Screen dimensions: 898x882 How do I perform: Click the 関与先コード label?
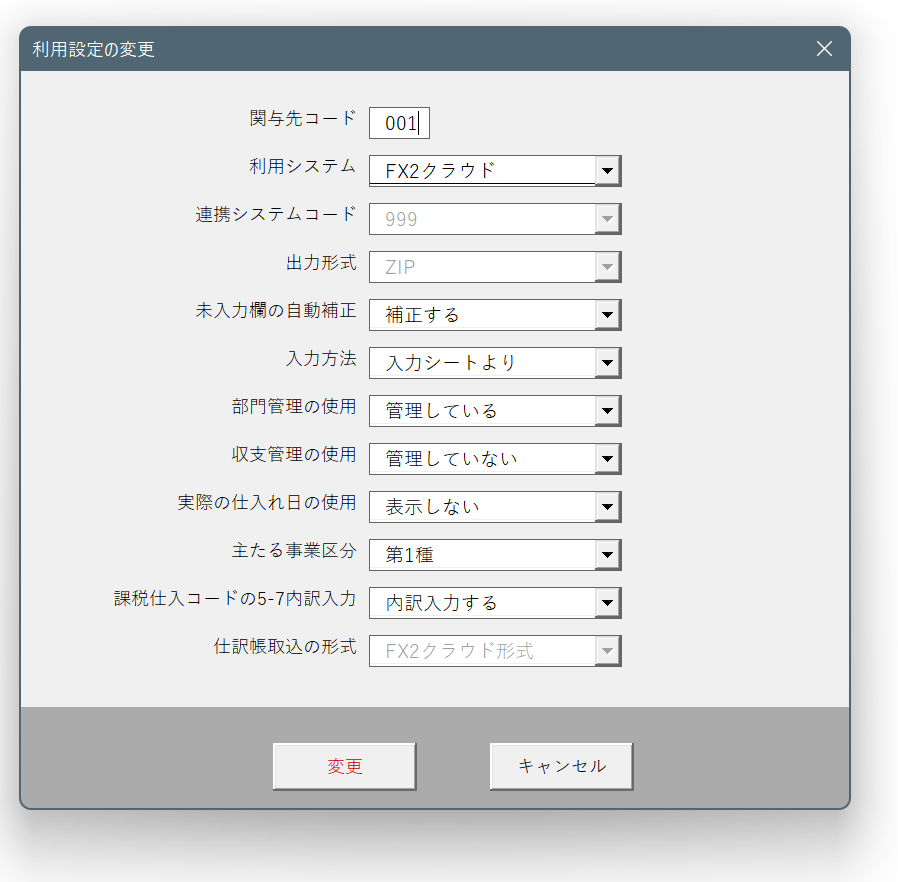303,118
